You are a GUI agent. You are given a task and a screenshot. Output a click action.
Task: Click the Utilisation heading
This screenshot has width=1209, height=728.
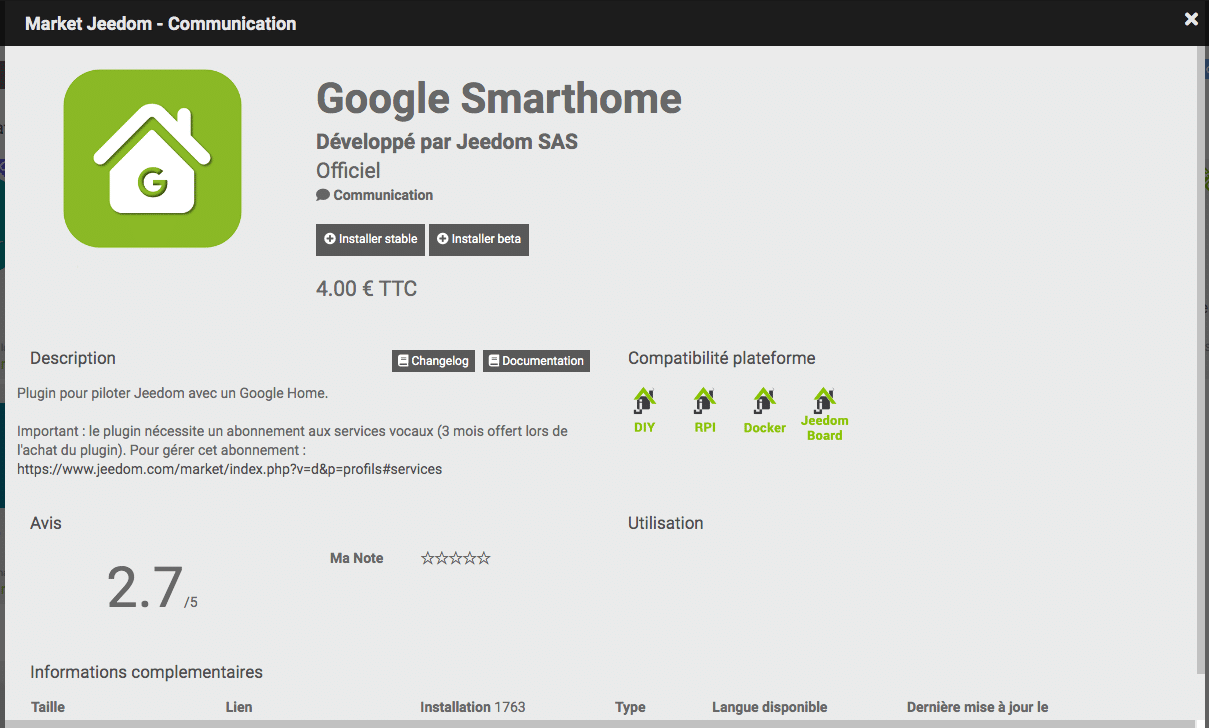[x=666, y=523]
